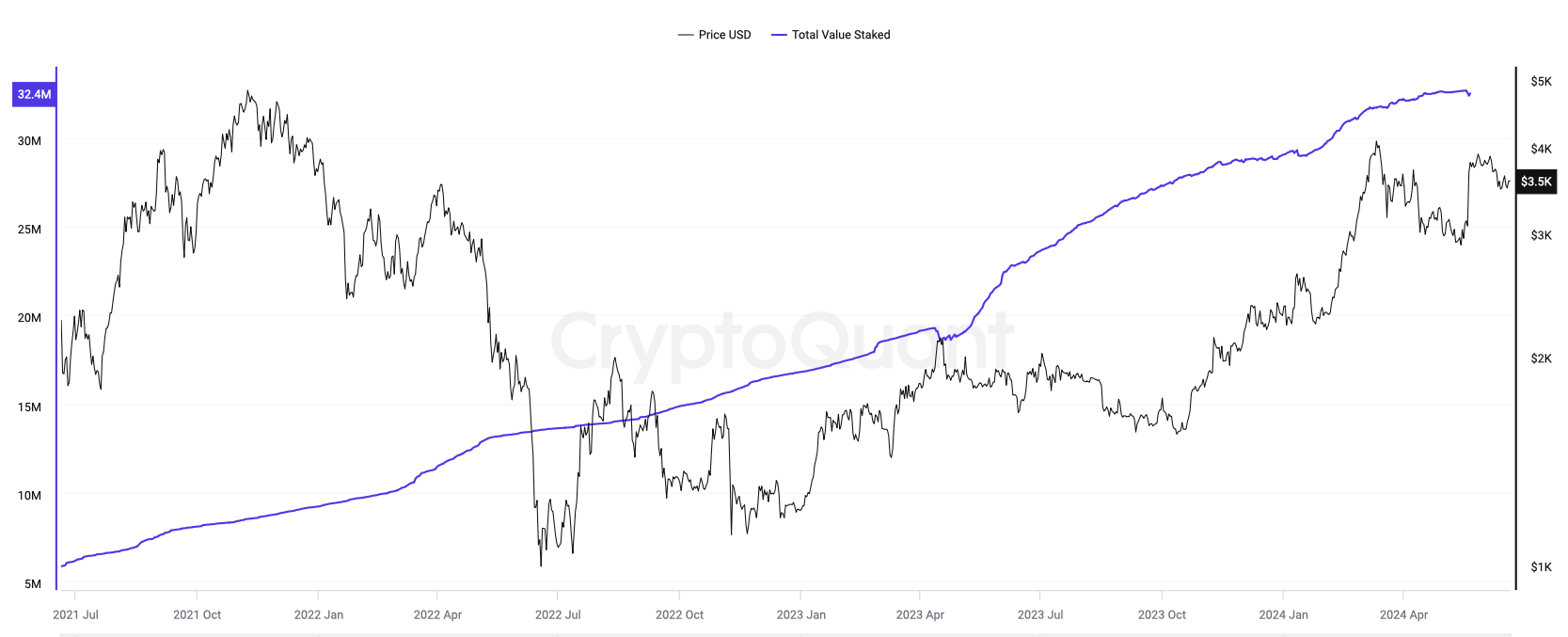Toggle the Price USD legend series
Screen dimensions: 1568x637
(x=724, y=35)
